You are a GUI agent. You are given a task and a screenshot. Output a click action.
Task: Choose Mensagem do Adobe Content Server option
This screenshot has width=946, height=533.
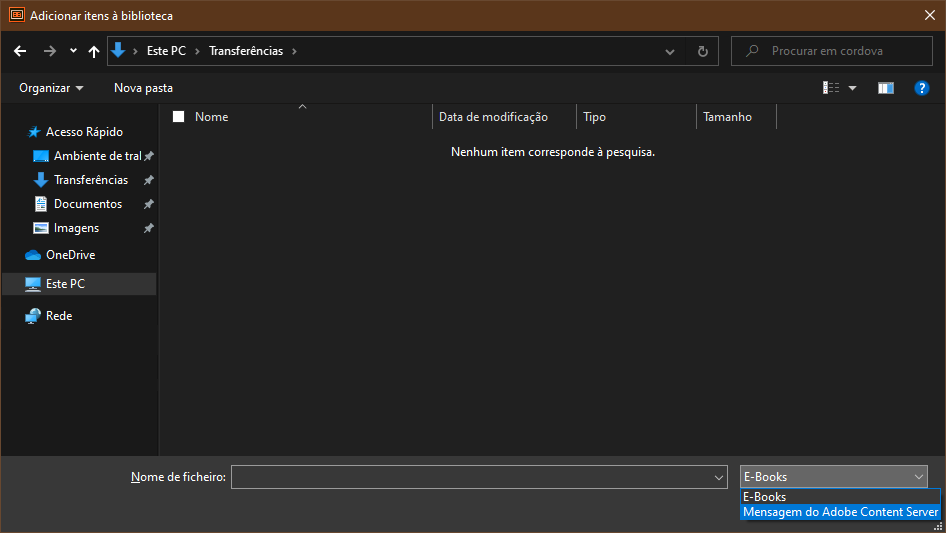840,512
